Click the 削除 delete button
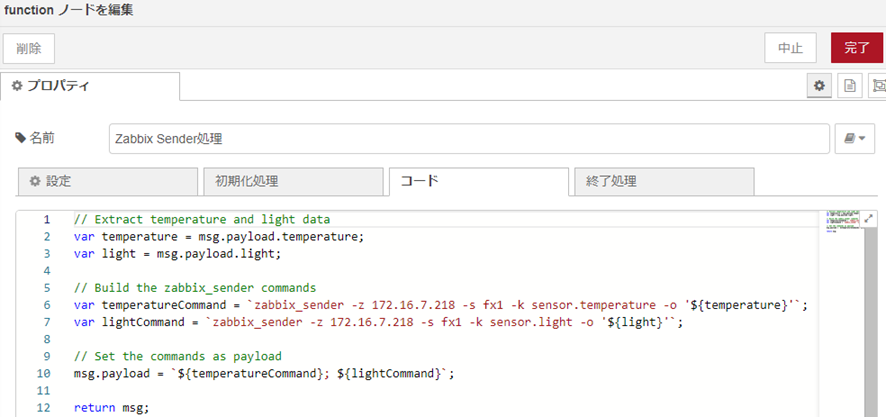Viewport: 886px width, 417px height. (29, 48)
